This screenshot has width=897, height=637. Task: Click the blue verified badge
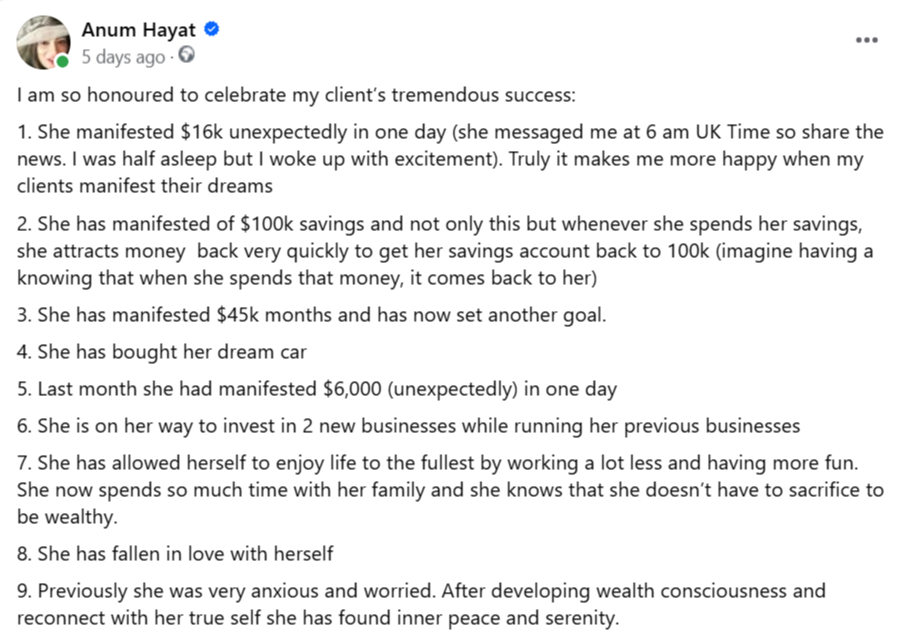(211, 30)
